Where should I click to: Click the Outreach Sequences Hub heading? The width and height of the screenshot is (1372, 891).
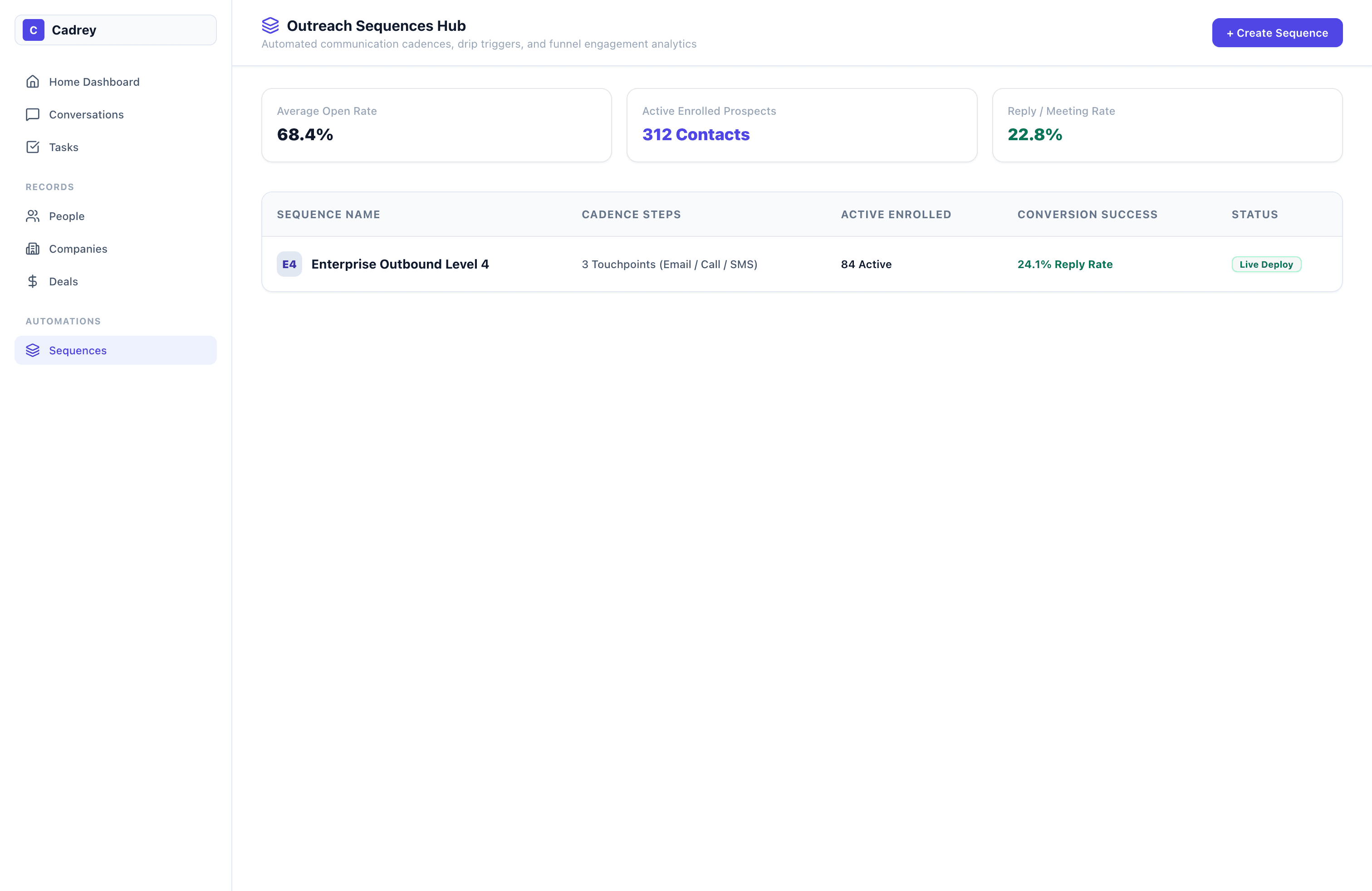[x=376, y=25]
